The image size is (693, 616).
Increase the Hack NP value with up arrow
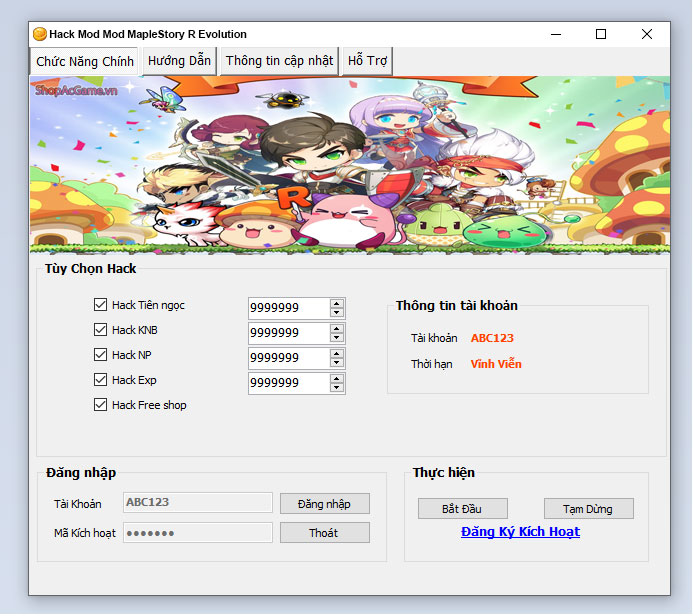337,354
